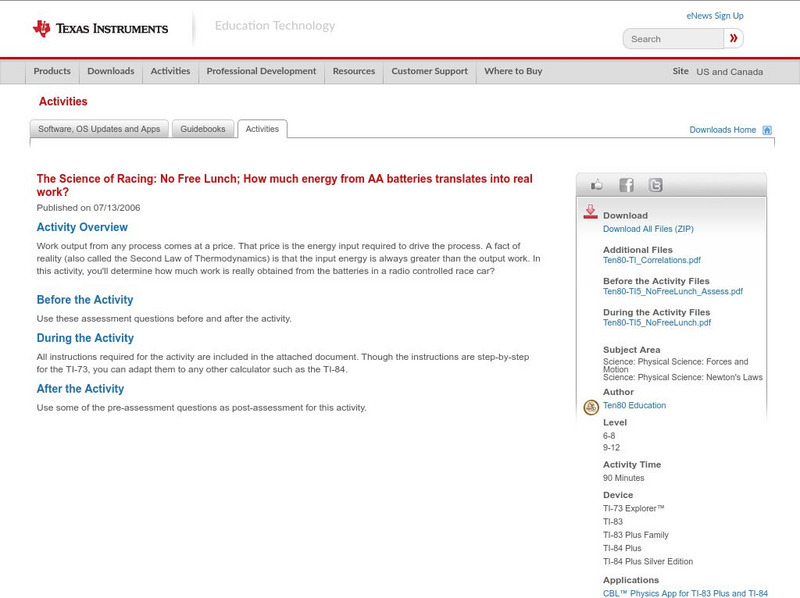Image resolution: width=800 pixels, height=598 pixels.
Task: Open CBL Physics App for TI-83 Plus link
Action: 685,593
